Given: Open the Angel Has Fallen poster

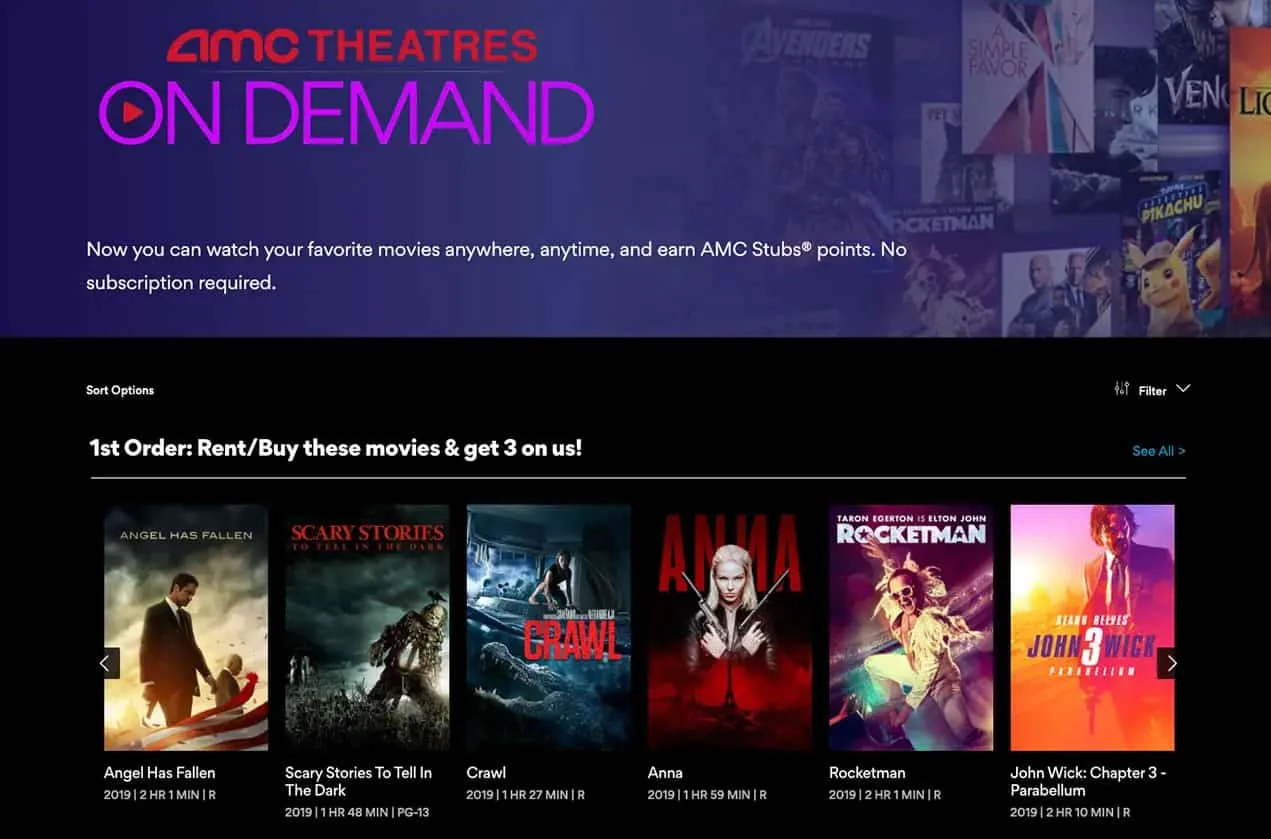Looking at the screenshot, I should click(x=186, y=627).
